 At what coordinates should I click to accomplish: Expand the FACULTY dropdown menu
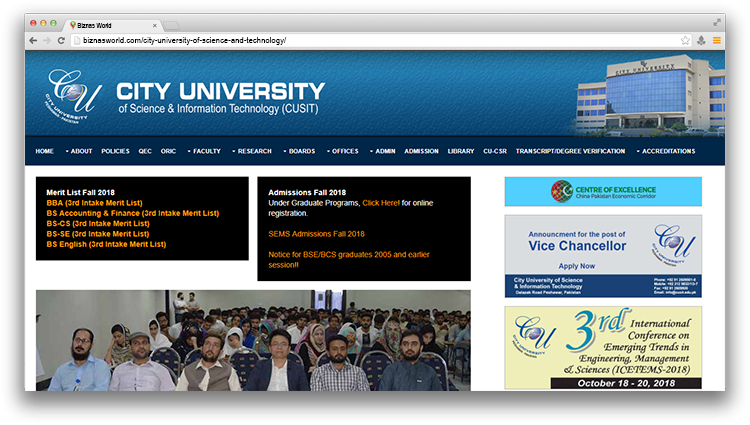205,151
